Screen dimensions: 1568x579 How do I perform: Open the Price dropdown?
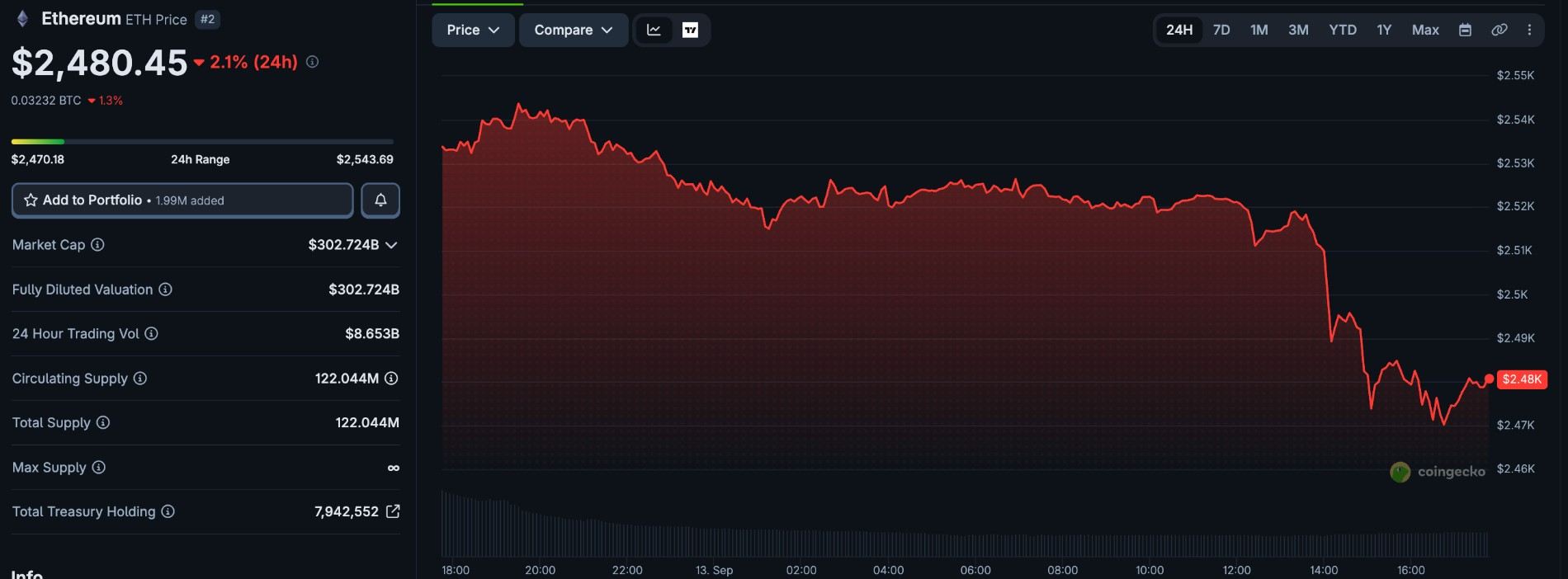click(473, 30)
